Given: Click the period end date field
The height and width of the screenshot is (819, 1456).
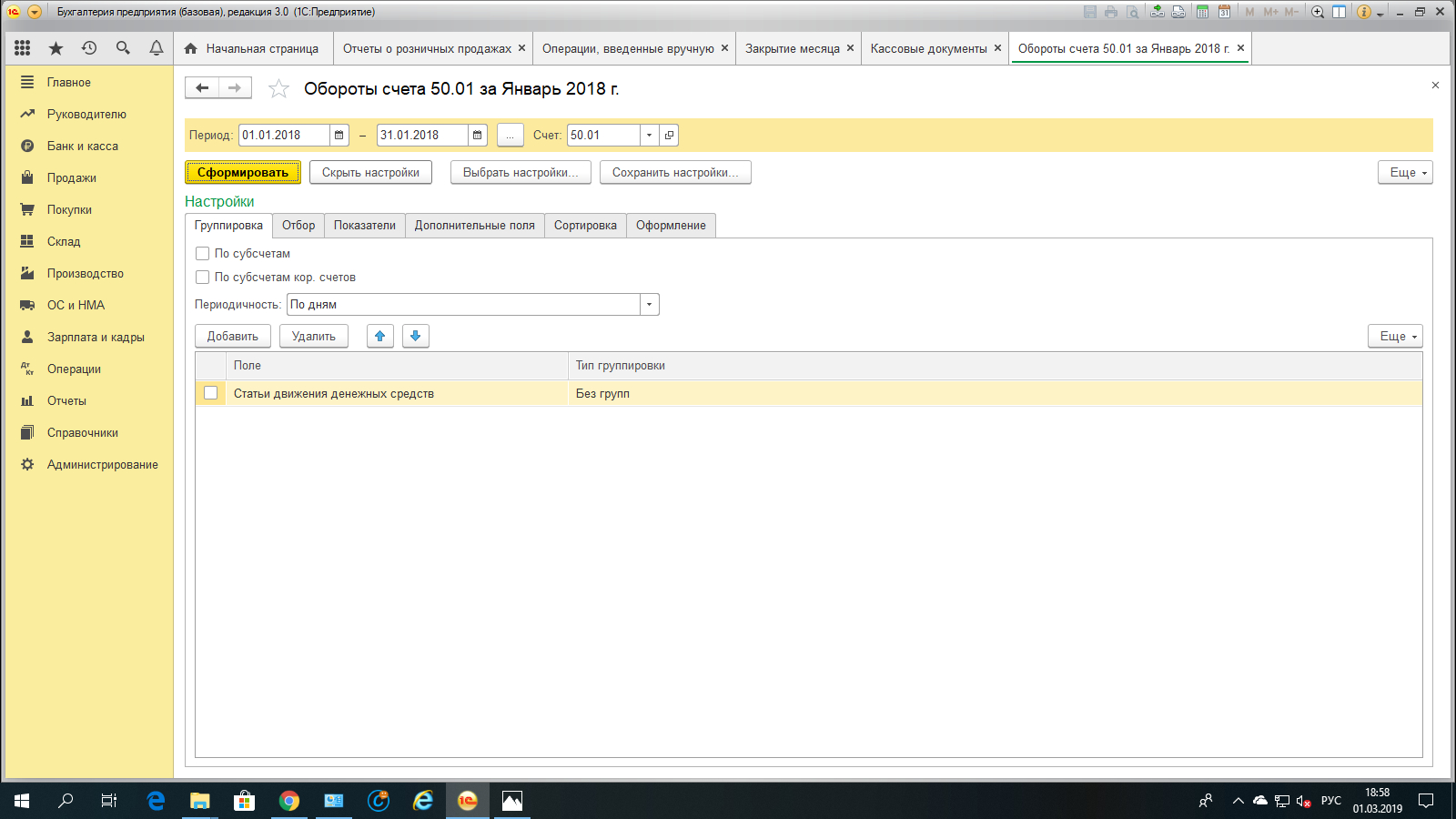Looking at the screenshot, I should 422,136.
